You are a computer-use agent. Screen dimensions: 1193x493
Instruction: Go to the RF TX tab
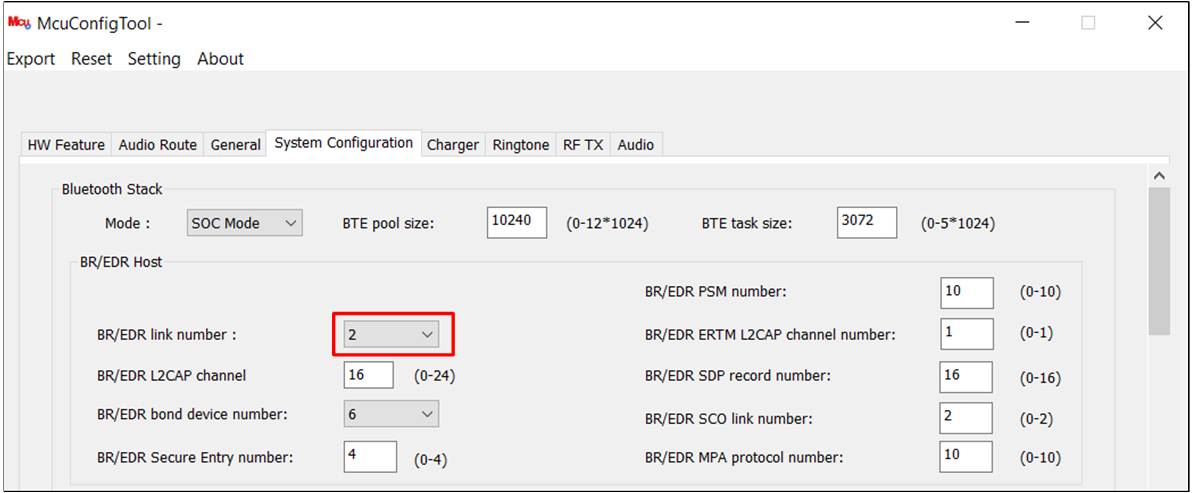click(583, 145)
